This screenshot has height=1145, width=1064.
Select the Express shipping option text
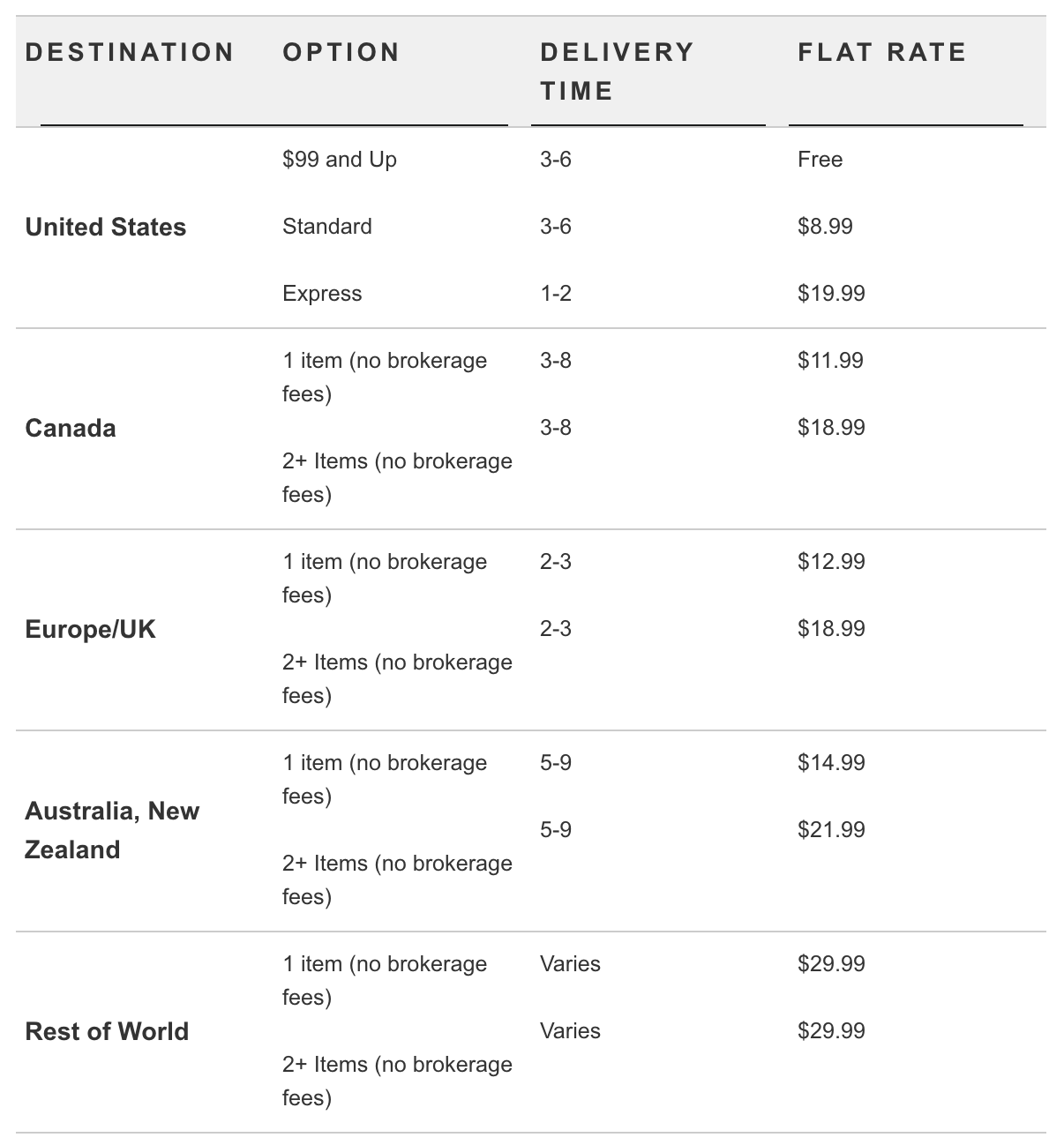(x=322, y=294)
